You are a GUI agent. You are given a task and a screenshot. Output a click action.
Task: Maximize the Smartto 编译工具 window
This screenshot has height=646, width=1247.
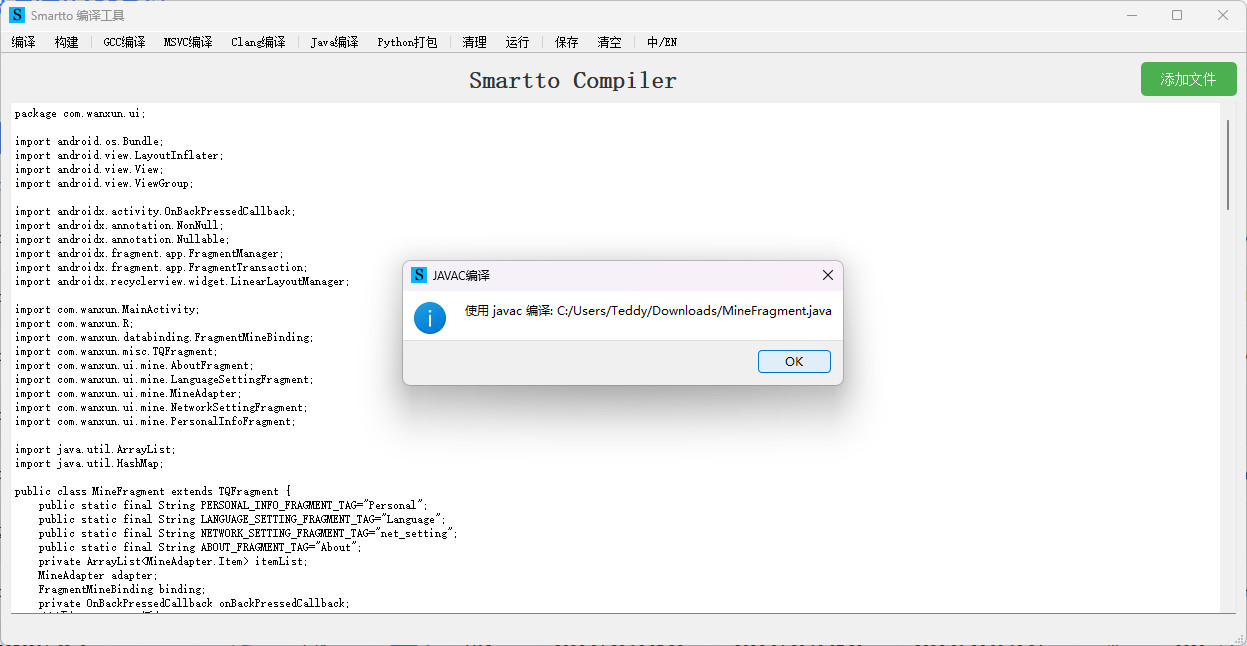pos(1177,15)
